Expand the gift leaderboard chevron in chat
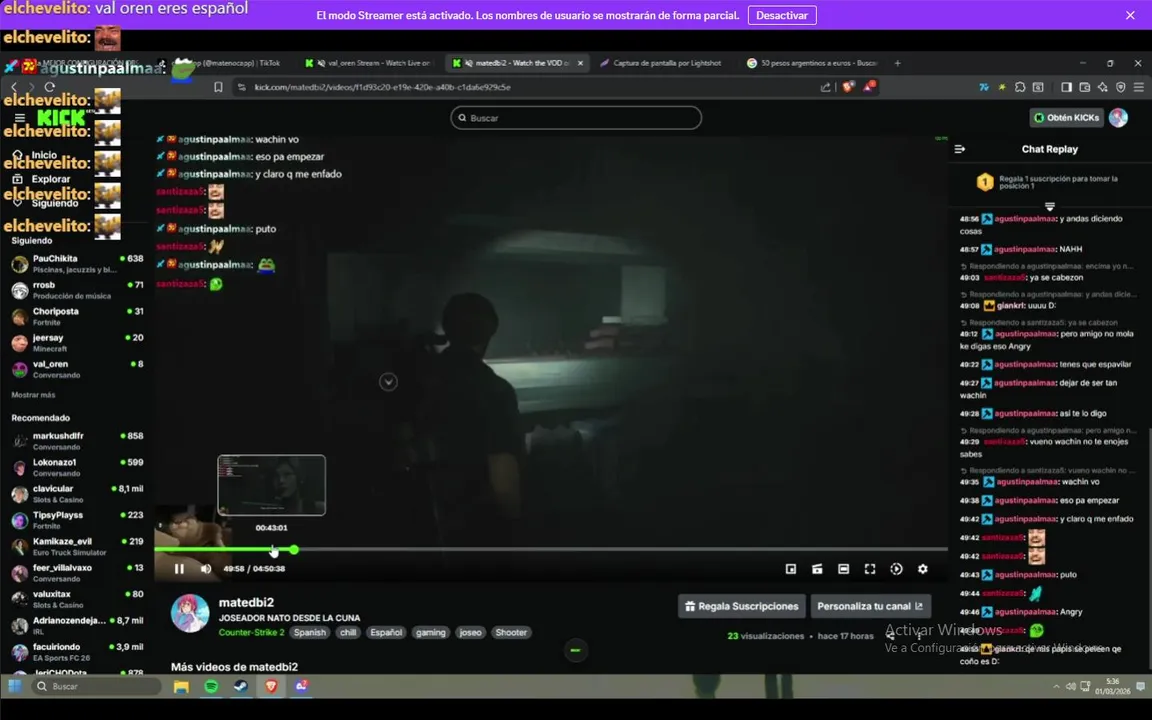 (x=1050, y=206)
